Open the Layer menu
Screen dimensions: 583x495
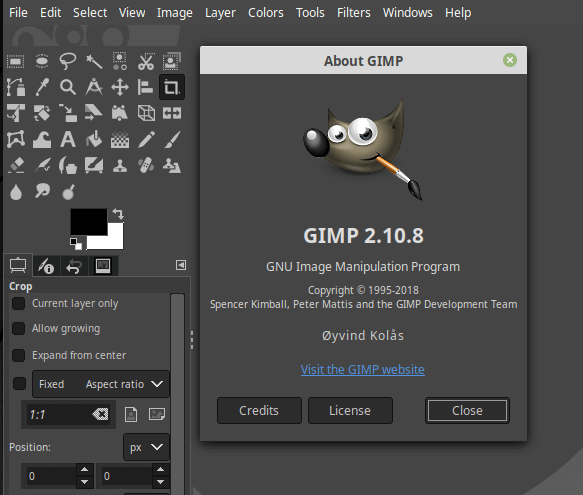point(220,13)
